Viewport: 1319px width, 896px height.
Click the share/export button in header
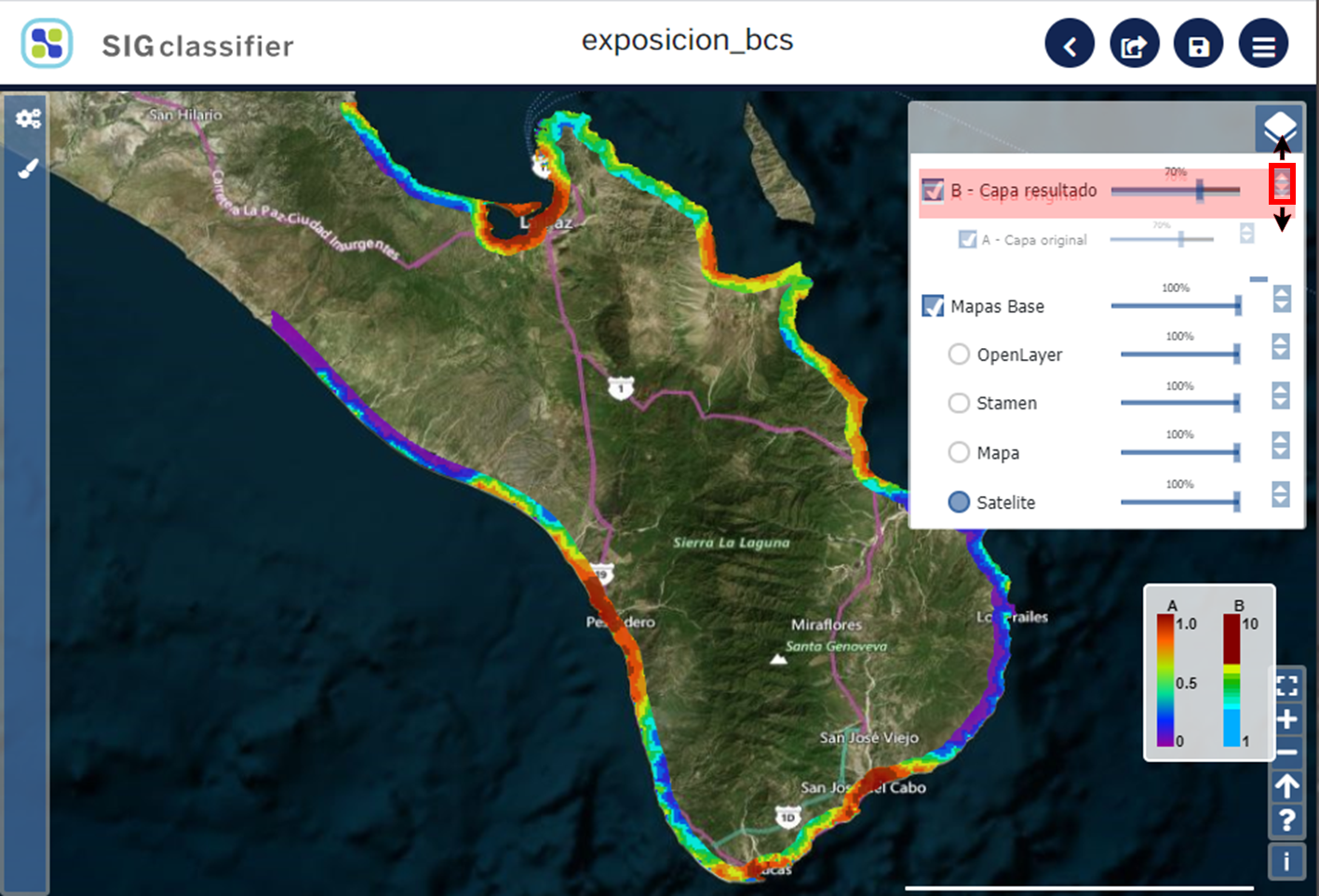[x=1135, y=43]
